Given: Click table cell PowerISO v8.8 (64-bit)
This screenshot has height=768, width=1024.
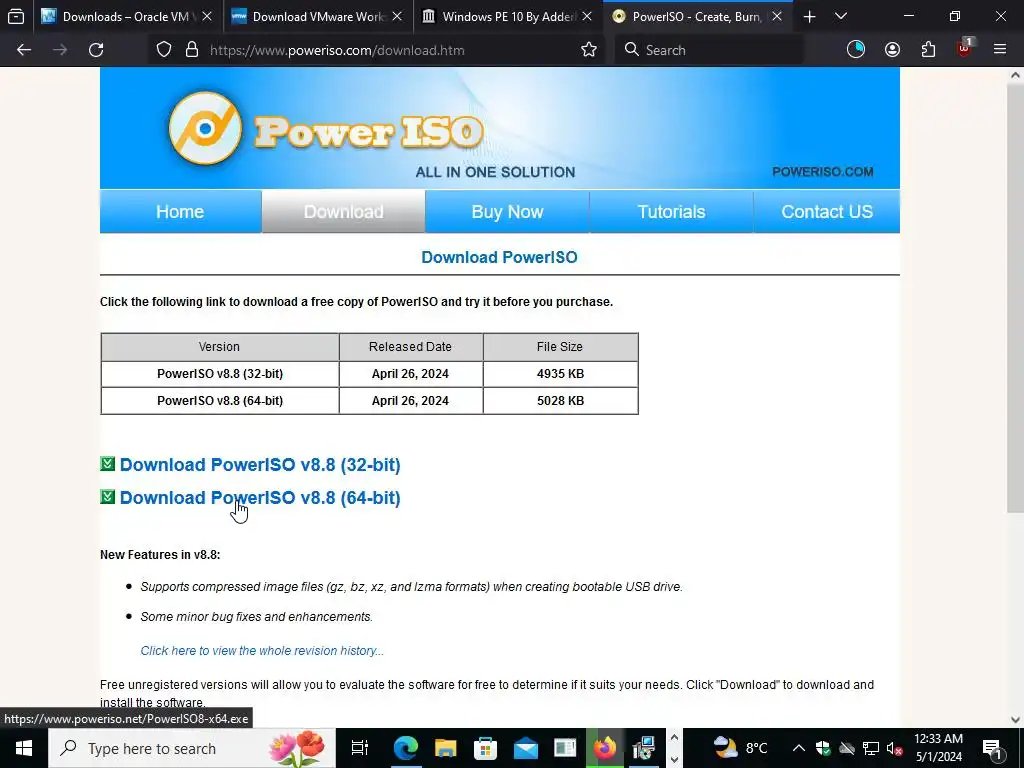Looking at the screenshot, I should (220, 400).
